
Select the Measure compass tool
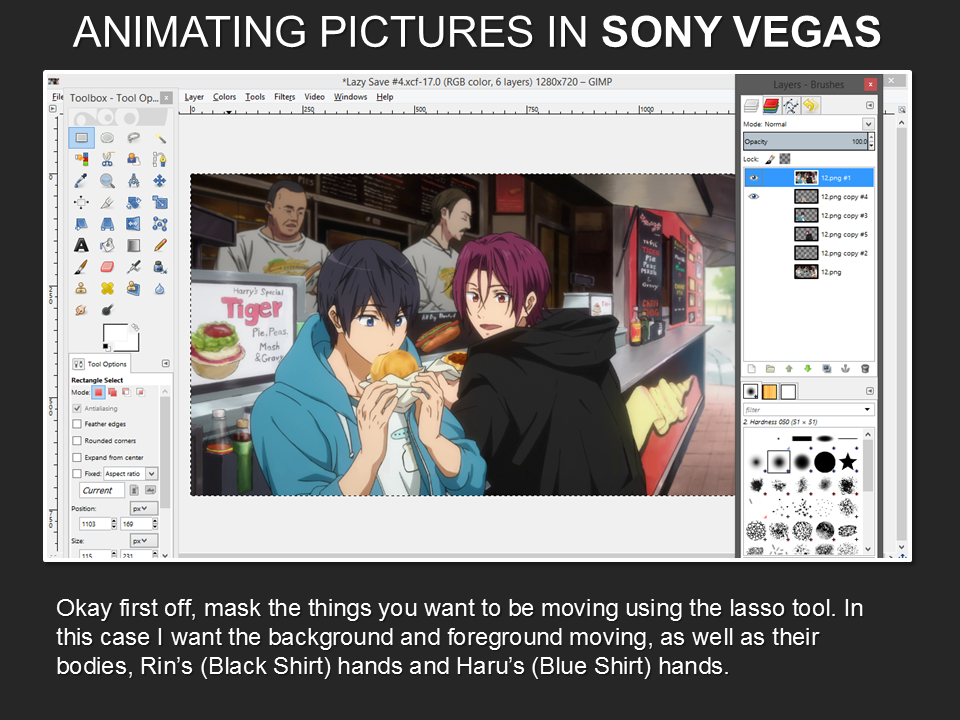tap(133, 181)
